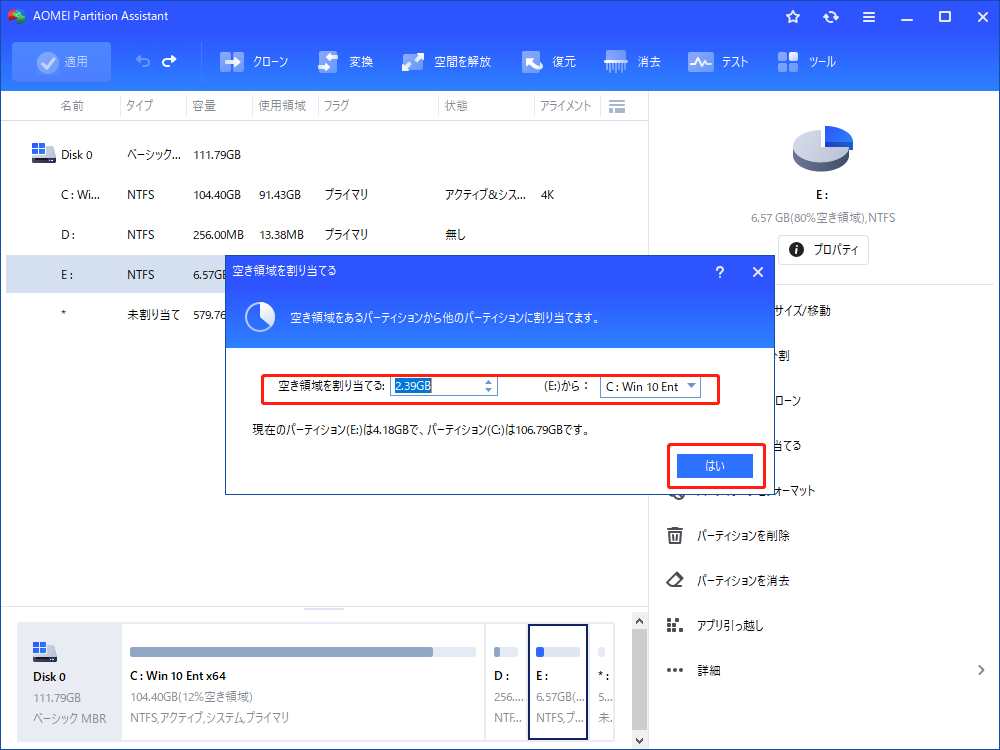Decrease allocated size with down spinner arrow
This screenshot has height=750, width=1000.
tap(489, 390)
